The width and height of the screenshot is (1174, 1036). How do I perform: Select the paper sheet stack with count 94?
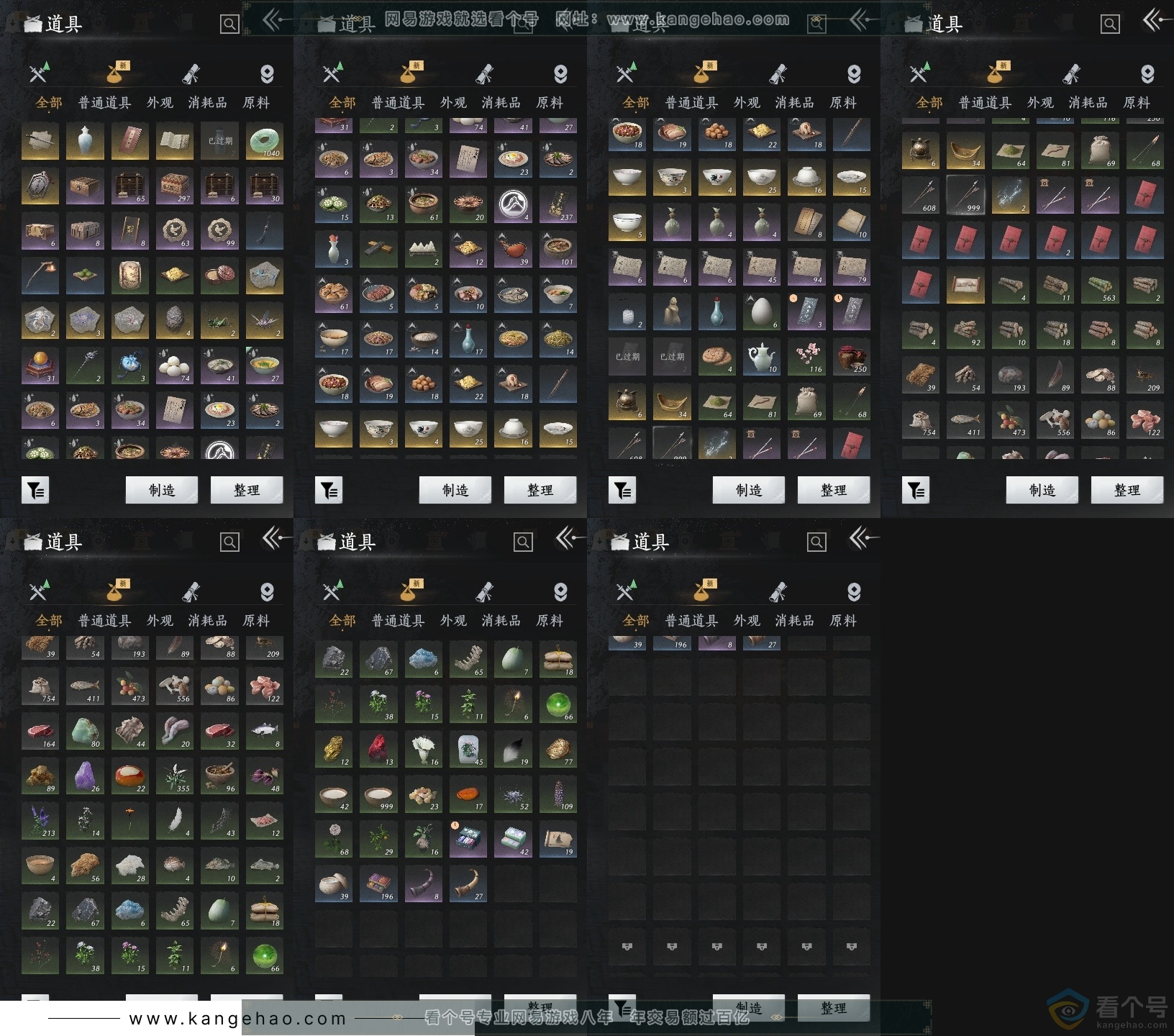click(x=806, y=267)
